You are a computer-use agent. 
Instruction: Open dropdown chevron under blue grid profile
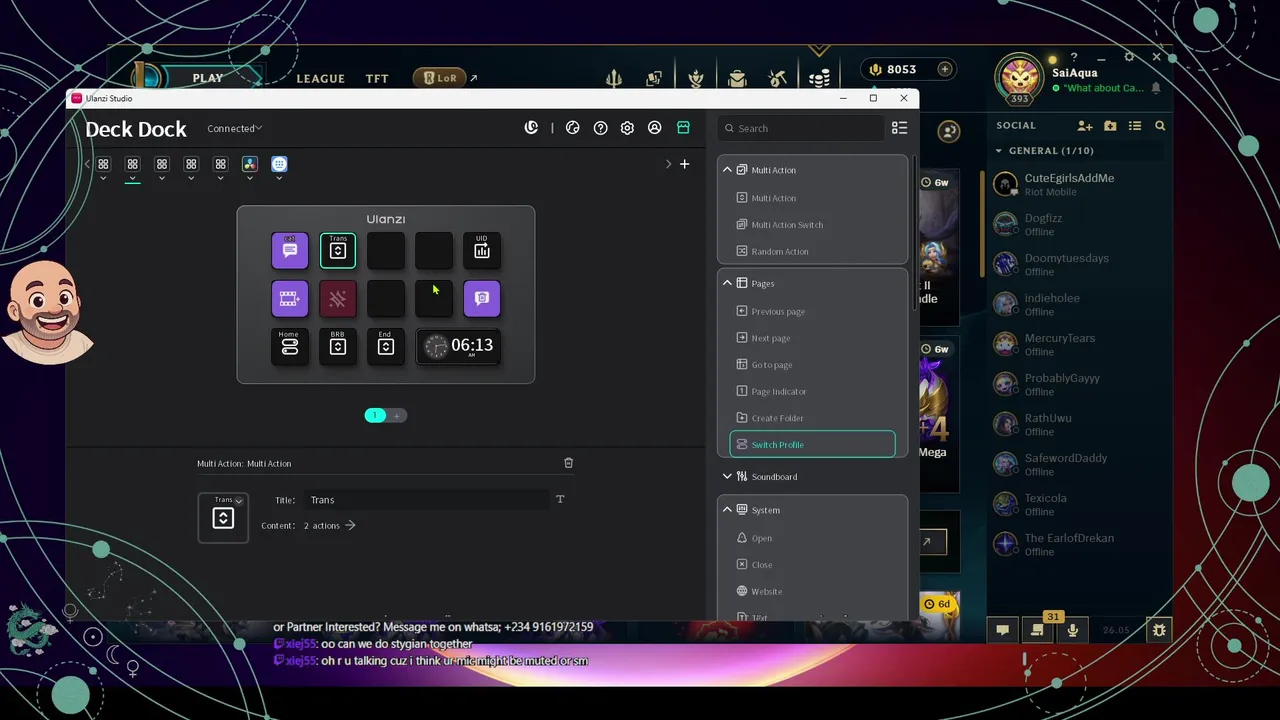click(279, 179)
